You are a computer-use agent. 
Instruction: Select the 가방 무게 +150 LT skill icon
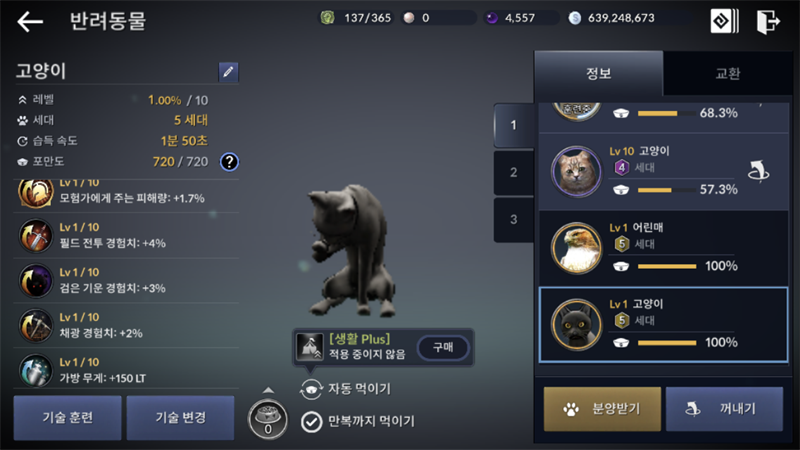pos(36,370)
